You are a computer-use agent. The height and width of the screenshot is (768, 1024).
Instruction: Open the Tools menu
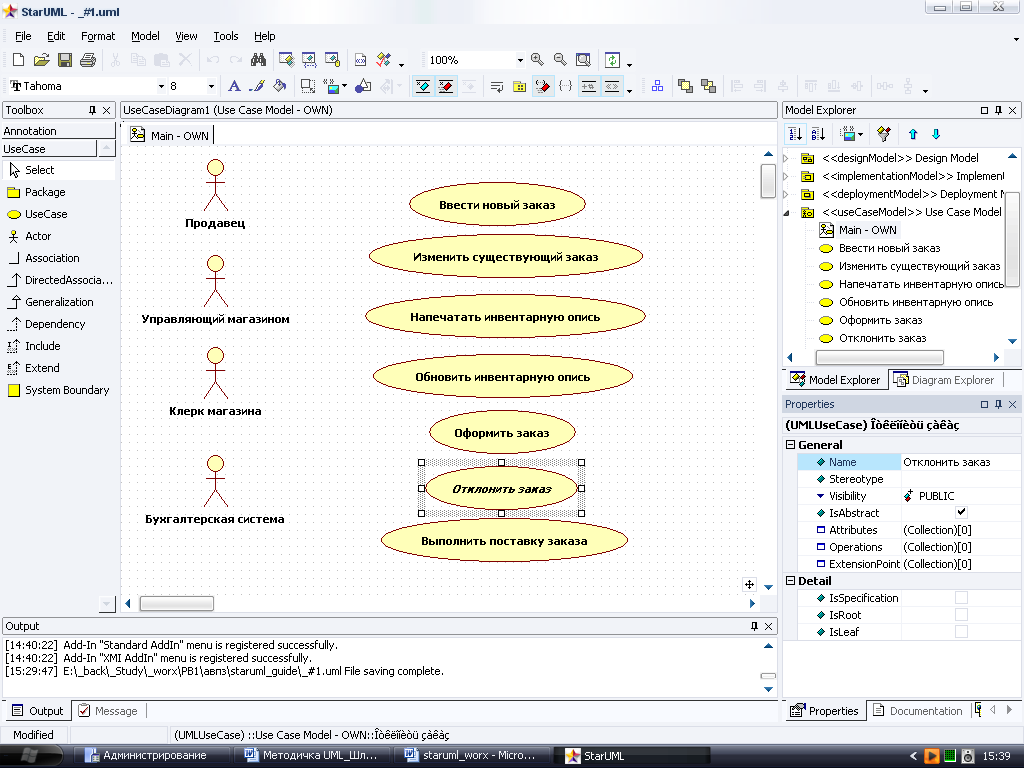225,36
